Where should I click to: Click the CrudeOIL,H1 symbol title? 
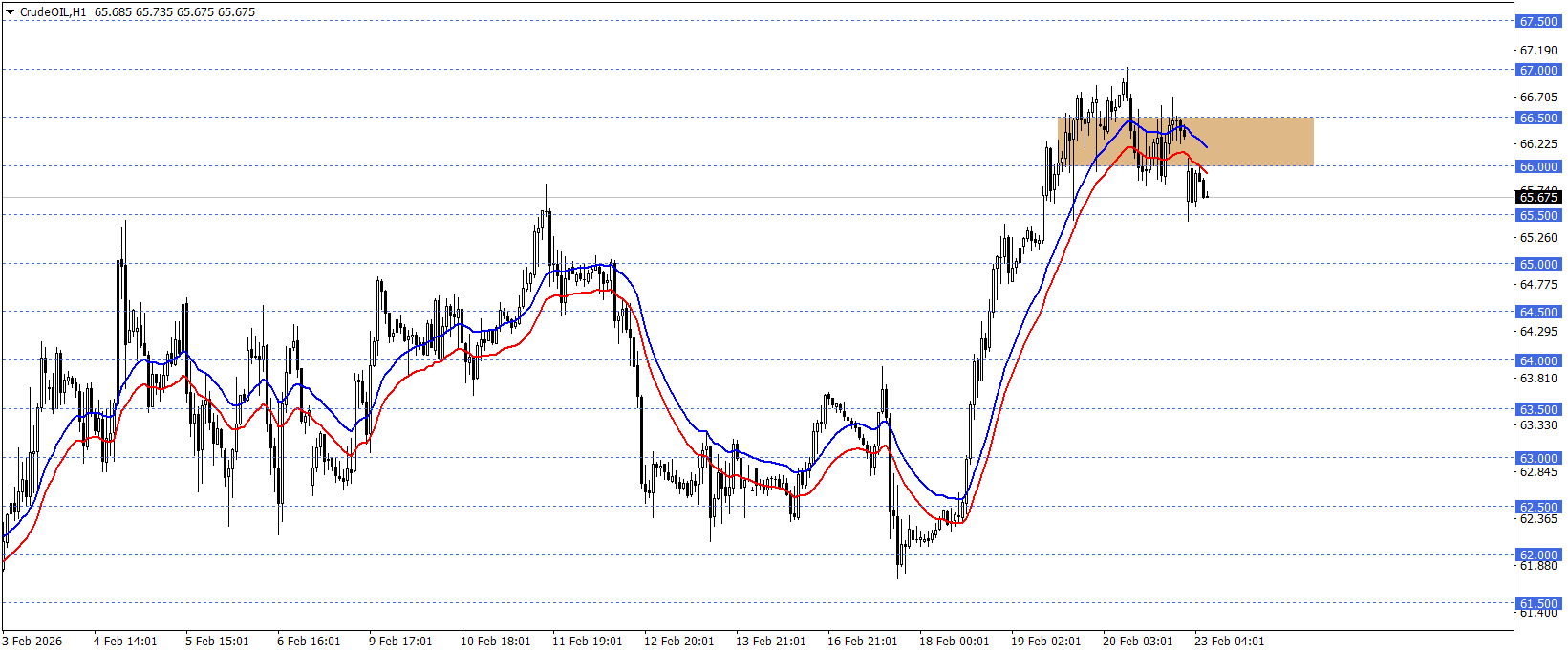point(53,12)
